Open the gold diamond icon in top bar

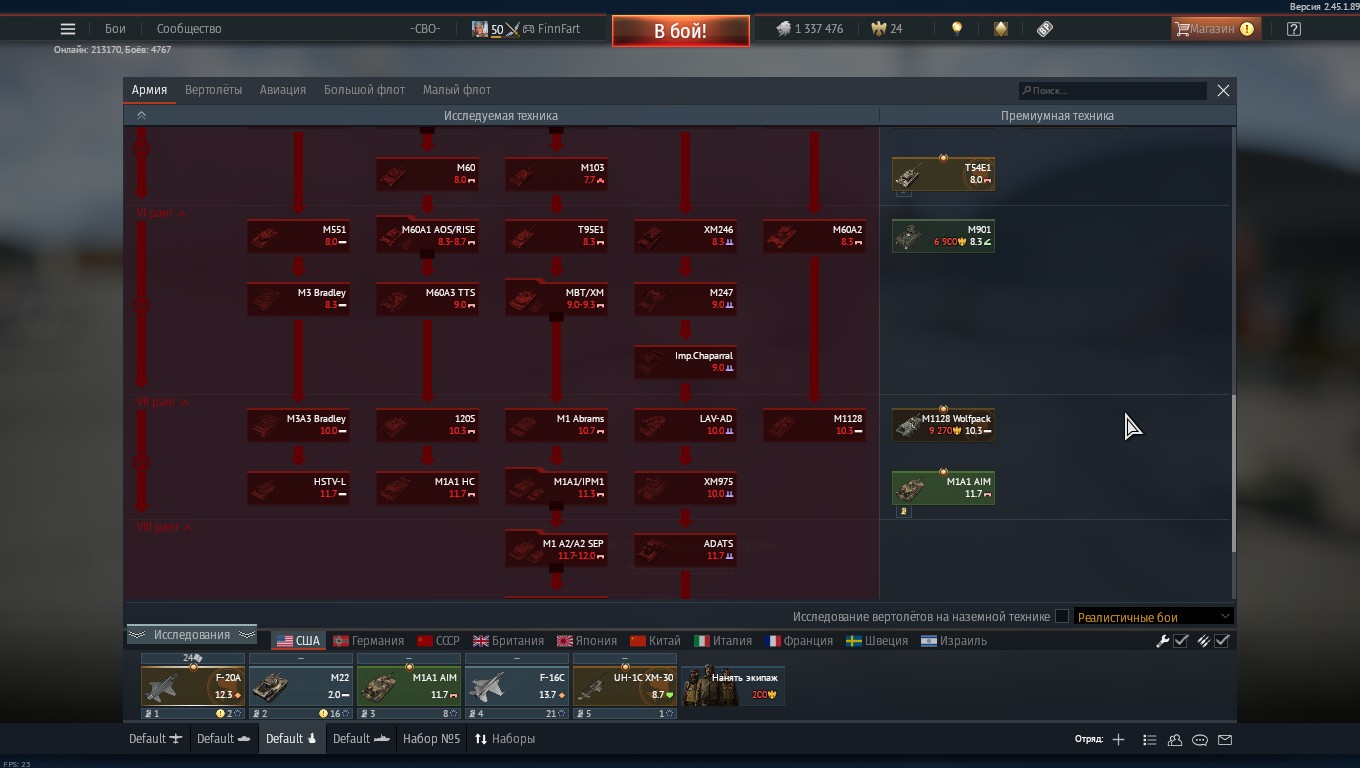coord(1001,29)
